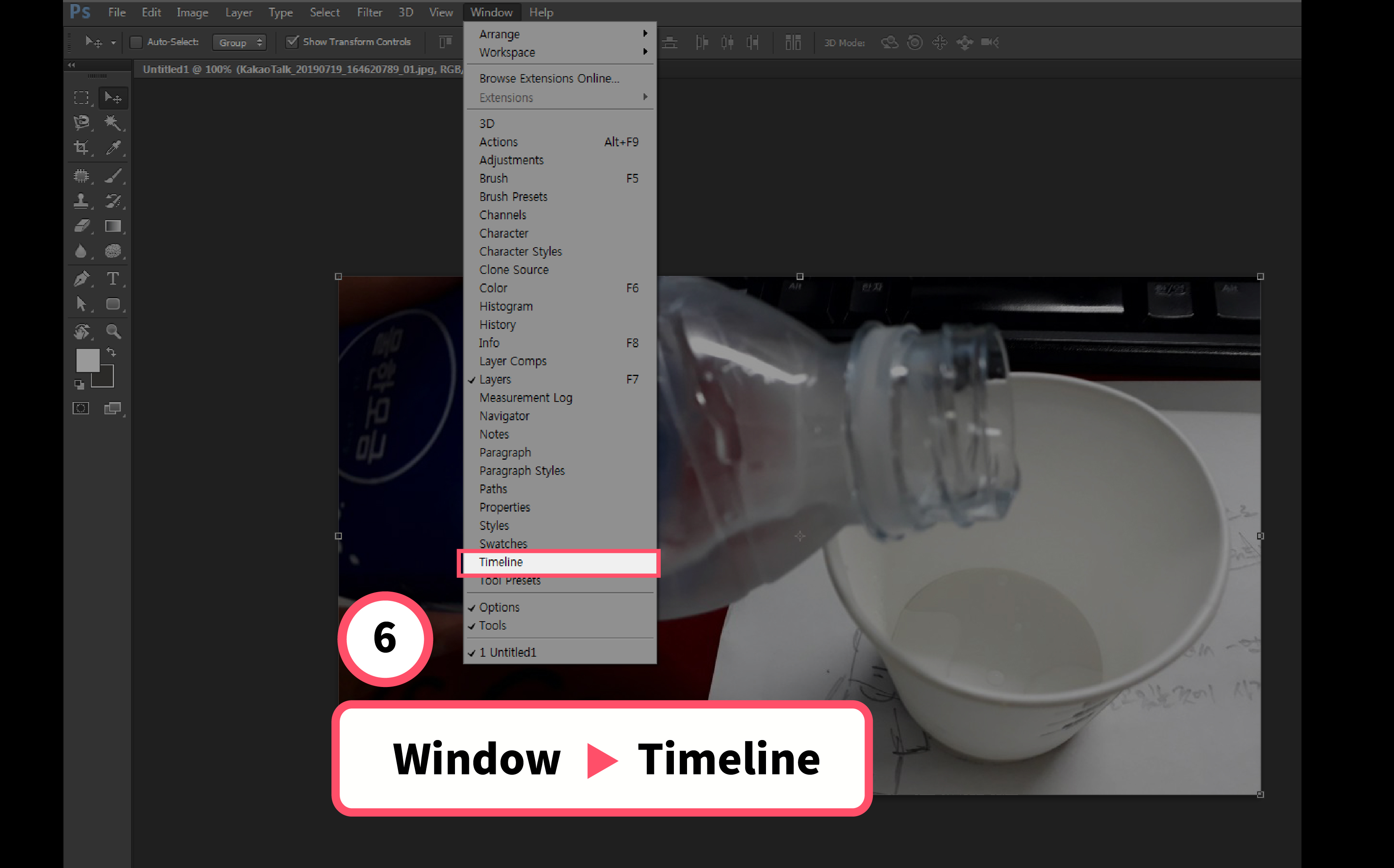
Task: Enable the Auto-Select checkbox
Action: (136, 42)
